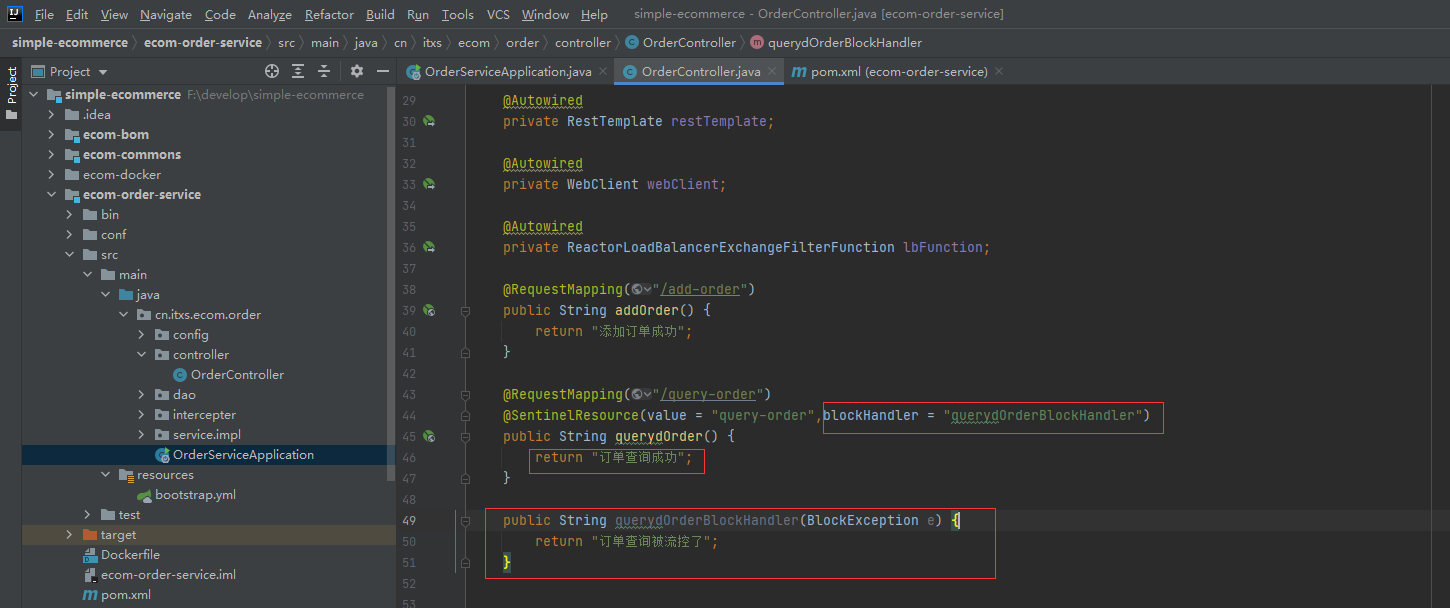
Task: Click the IntelliJ IDEA logo icon
Action: [x=14, y=14]
